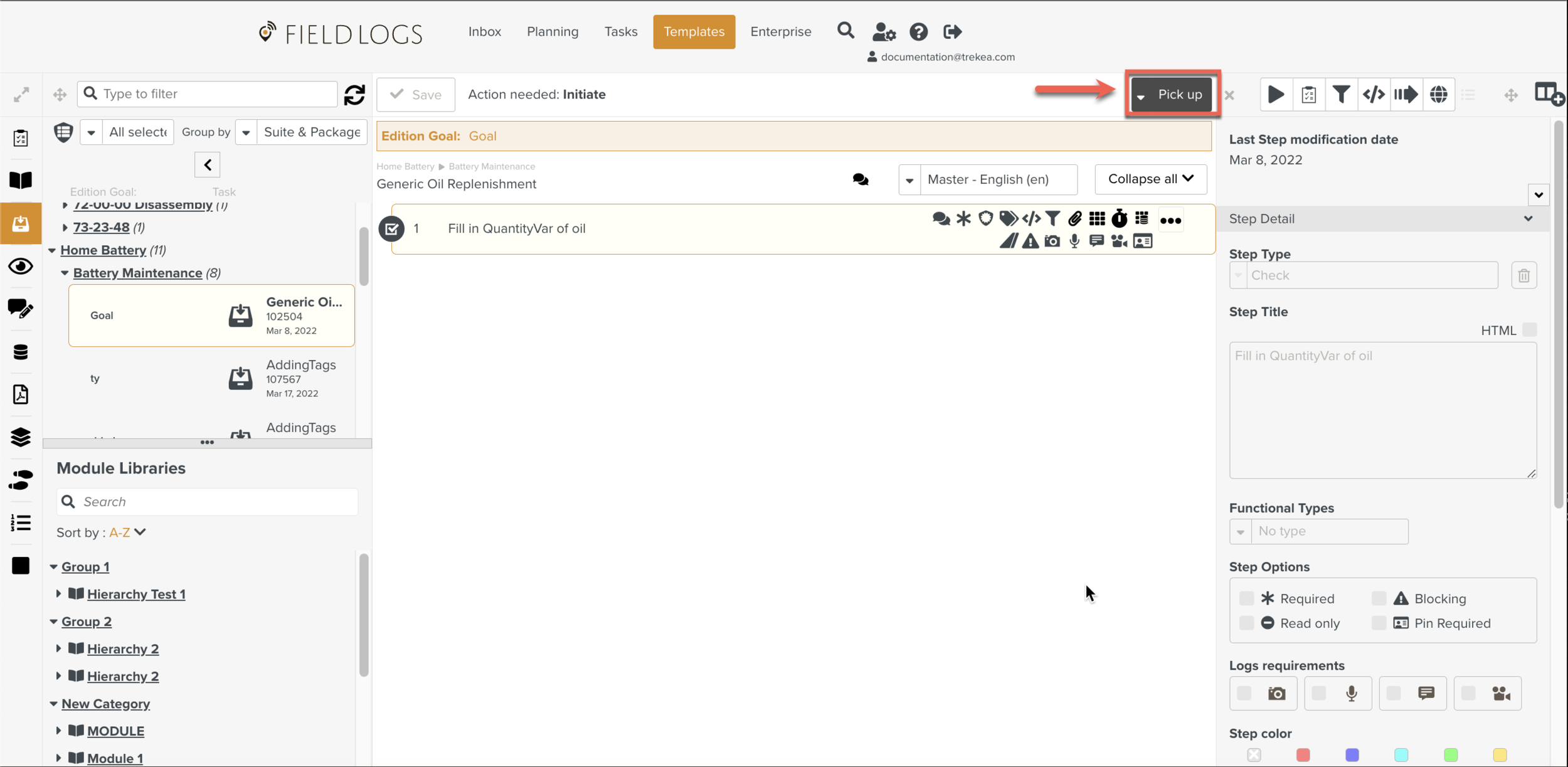The height and width of the screenshot is (767, 1568).
Task: Click the log out icon
Action: click(x=952, y=31)
